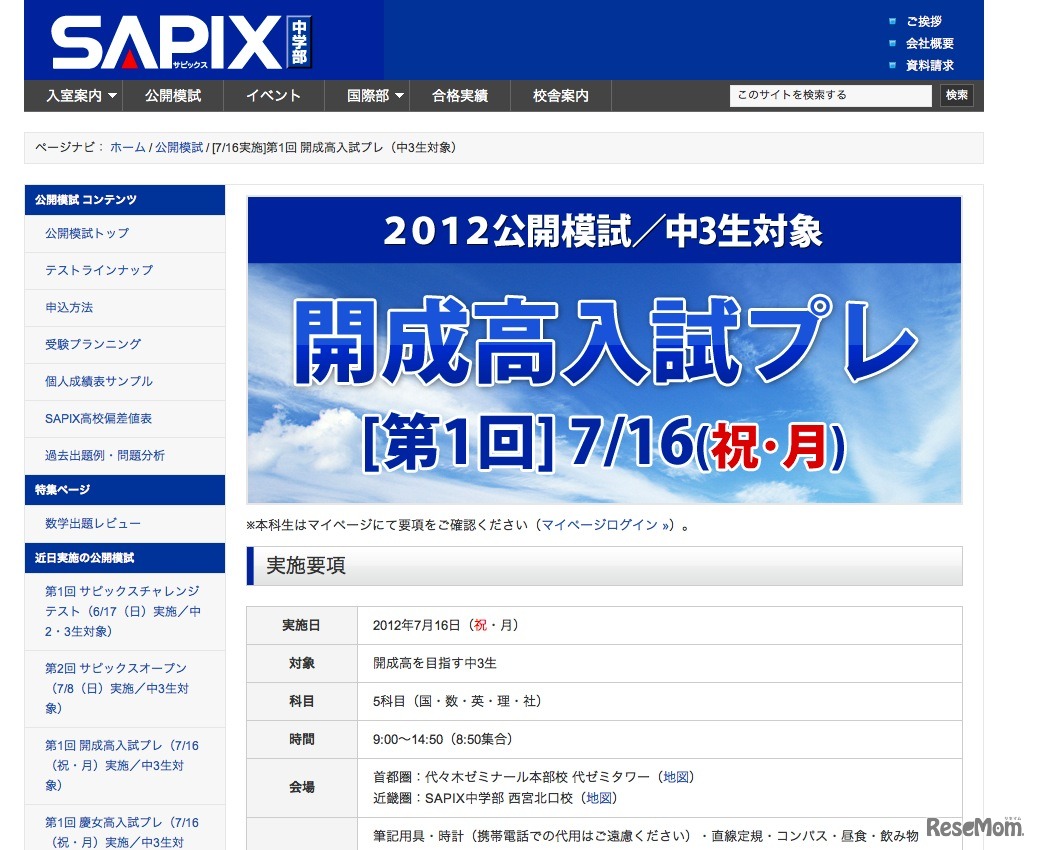Open 受験プランニング in sidebar
This screenshot has height=850, width=1037.
(x=93, y=345)
